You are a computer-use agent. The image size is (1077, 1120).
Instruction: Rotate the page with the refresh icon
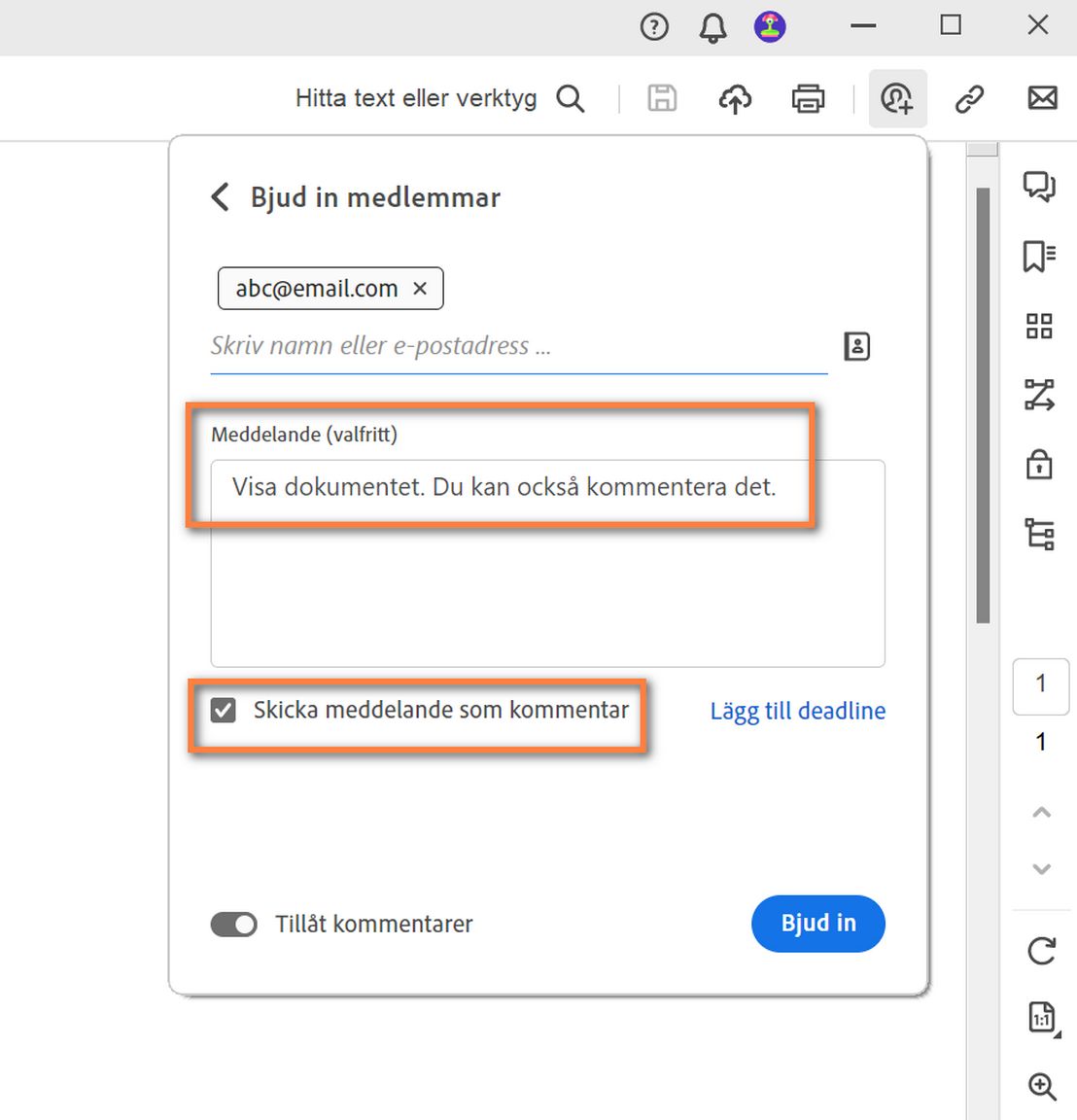point(1041,952)
